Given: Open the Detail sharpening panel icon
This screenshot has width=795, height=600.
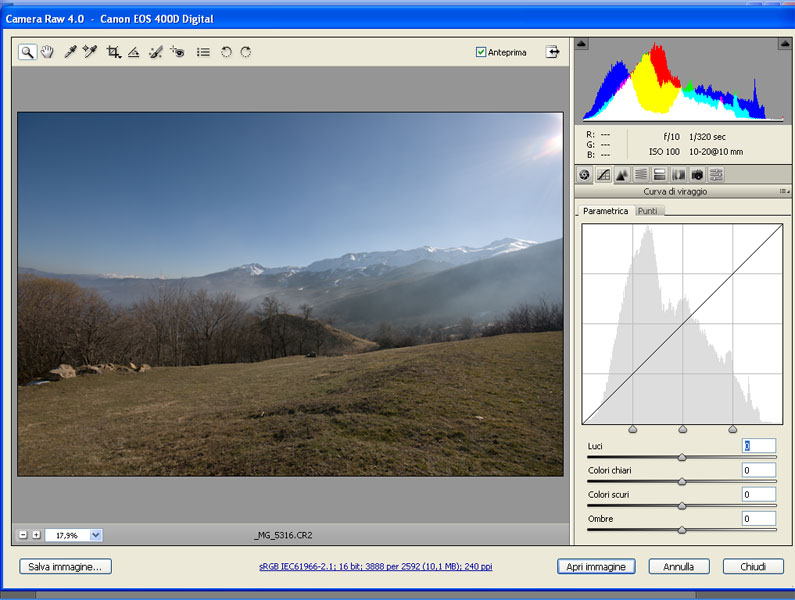Looking at the screenshot, I should [622, 174].
